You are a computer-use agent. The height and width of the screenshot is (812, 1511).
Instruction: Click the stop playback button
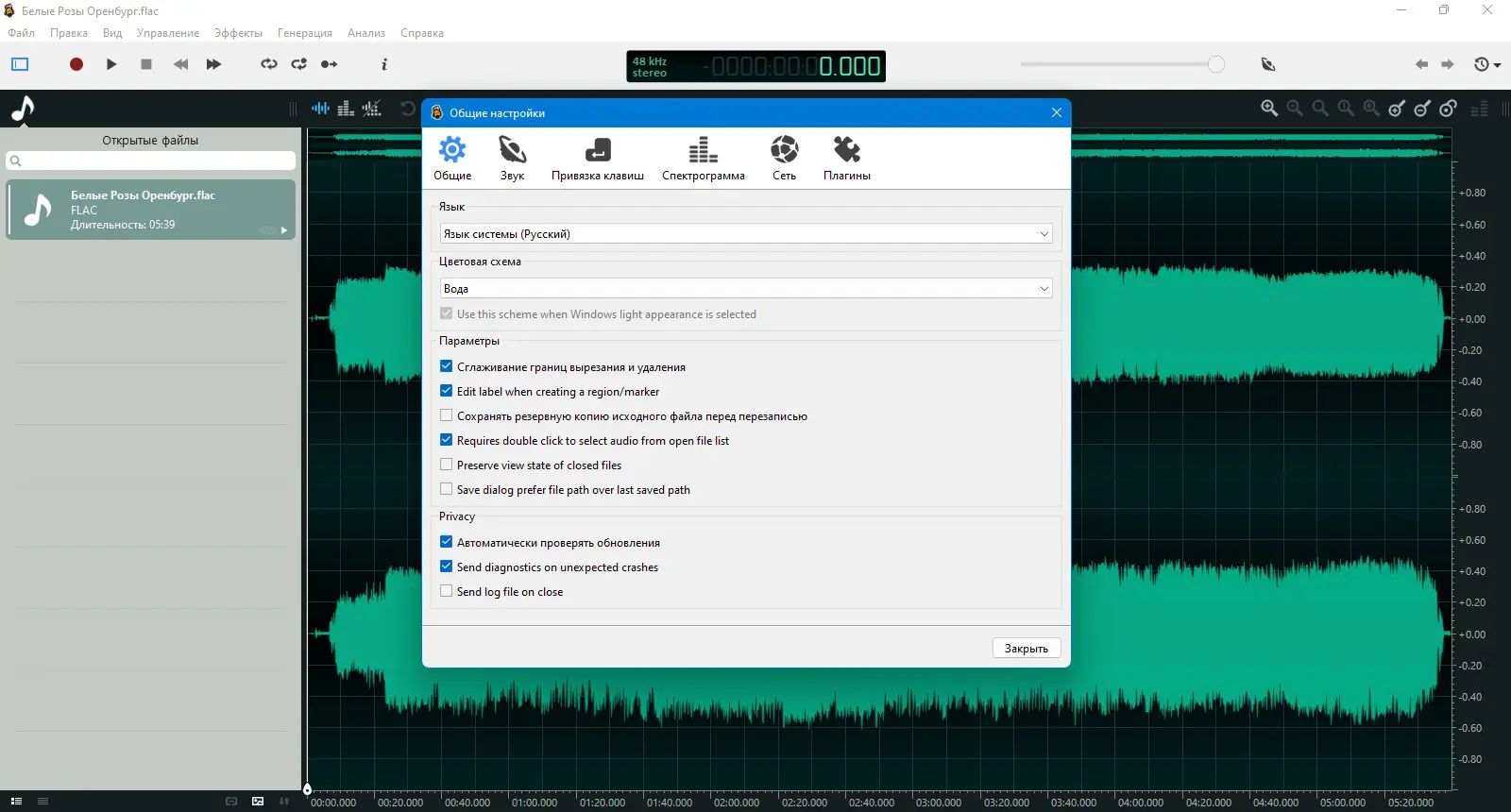pos(146,64)
